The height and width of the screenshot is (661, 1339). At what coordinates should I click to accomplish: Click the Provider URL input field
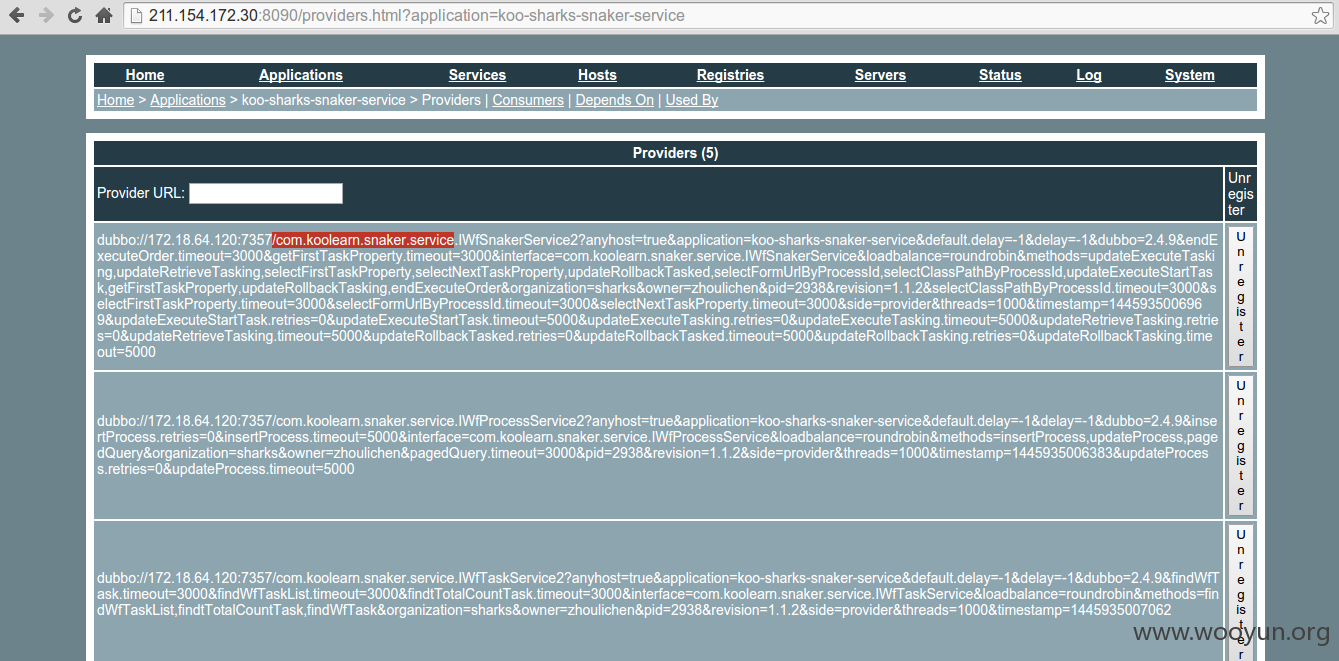coord(266,193)
